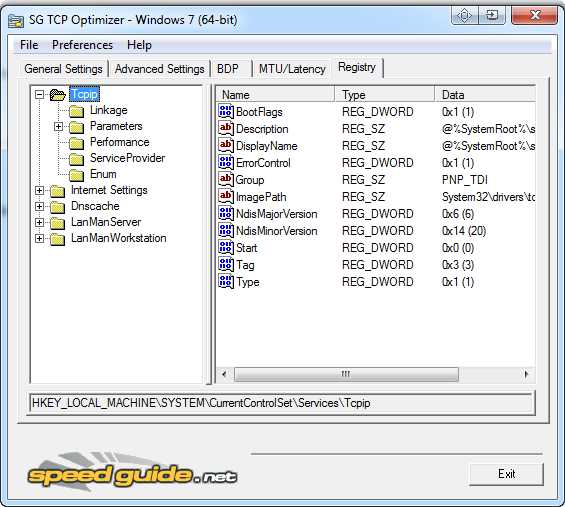Click the Type DWORD value icon
565x507 pixels.
pos(226,281)
